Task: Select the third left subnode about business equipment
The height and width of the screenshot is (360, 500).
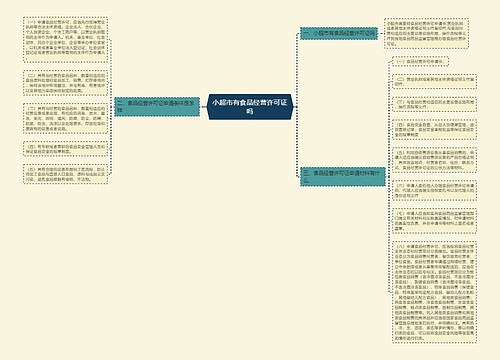Action: click(65, 118)
